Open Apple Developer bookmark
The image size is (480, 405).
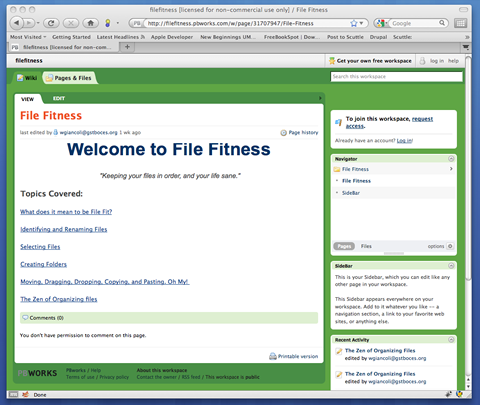pyautogui.click(x=172, y=37)
